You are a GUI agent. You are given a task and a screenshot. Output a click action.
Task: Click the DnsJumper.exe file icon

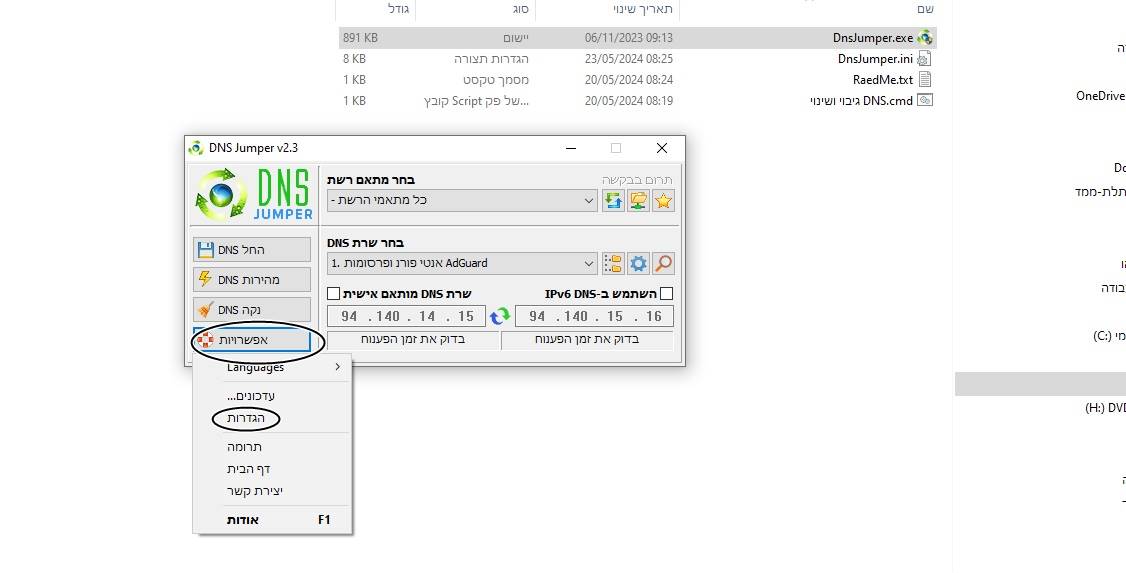click(925, 38)
